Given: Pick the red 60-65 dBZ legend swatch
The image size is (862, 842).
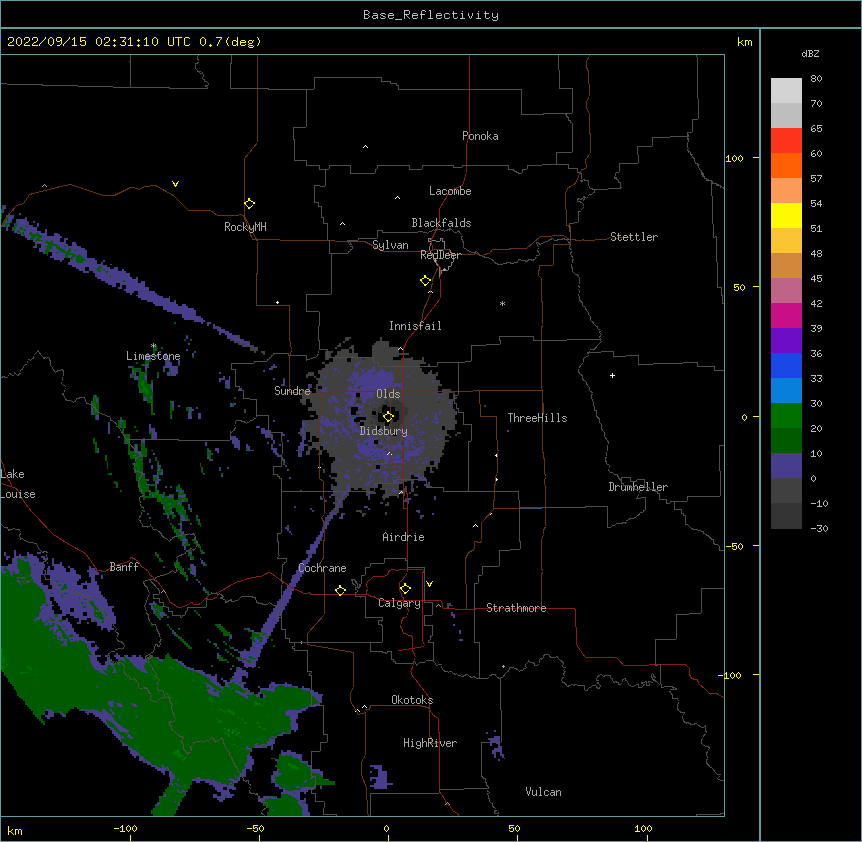Looking at the screenshot, I should coord(786,141).
